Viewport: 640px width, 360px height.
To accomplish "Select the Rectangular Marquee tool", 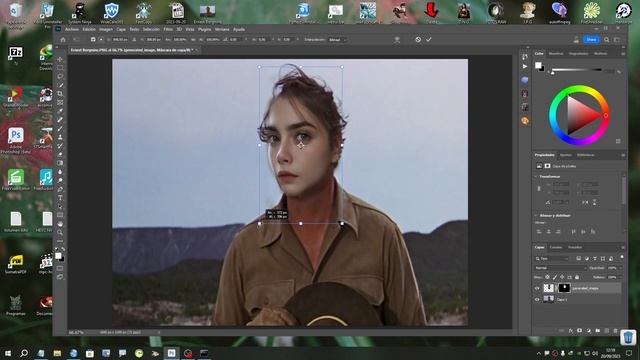I will [60, 68].
